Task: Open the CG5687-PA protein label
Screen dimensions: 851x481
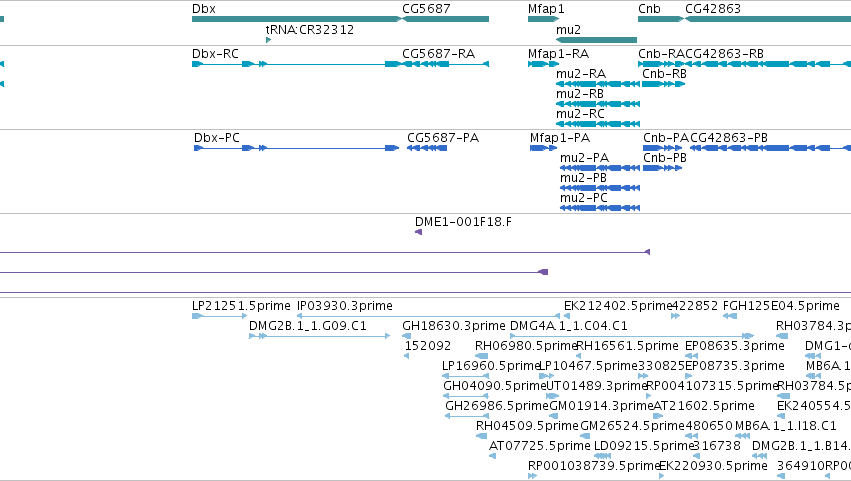Action: click(x=443, y=138)
